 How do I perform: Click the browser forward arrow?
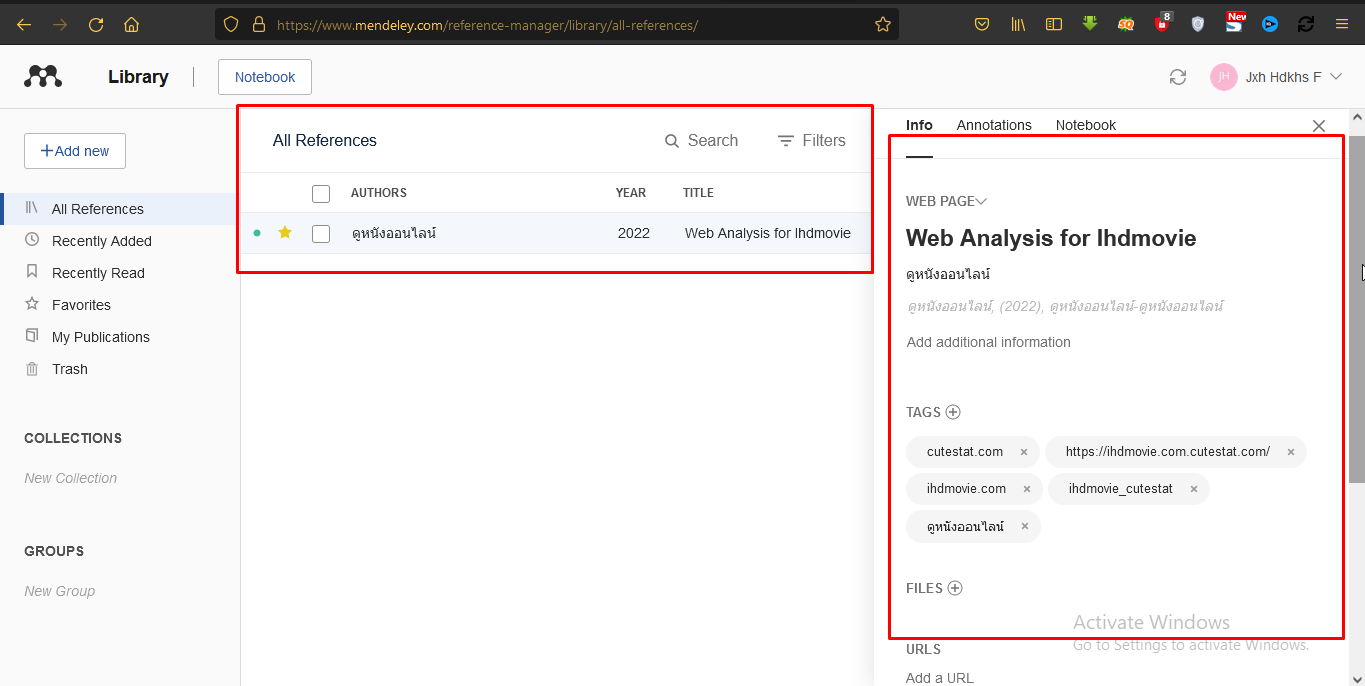pyautogui.click(x=60, y=24)
